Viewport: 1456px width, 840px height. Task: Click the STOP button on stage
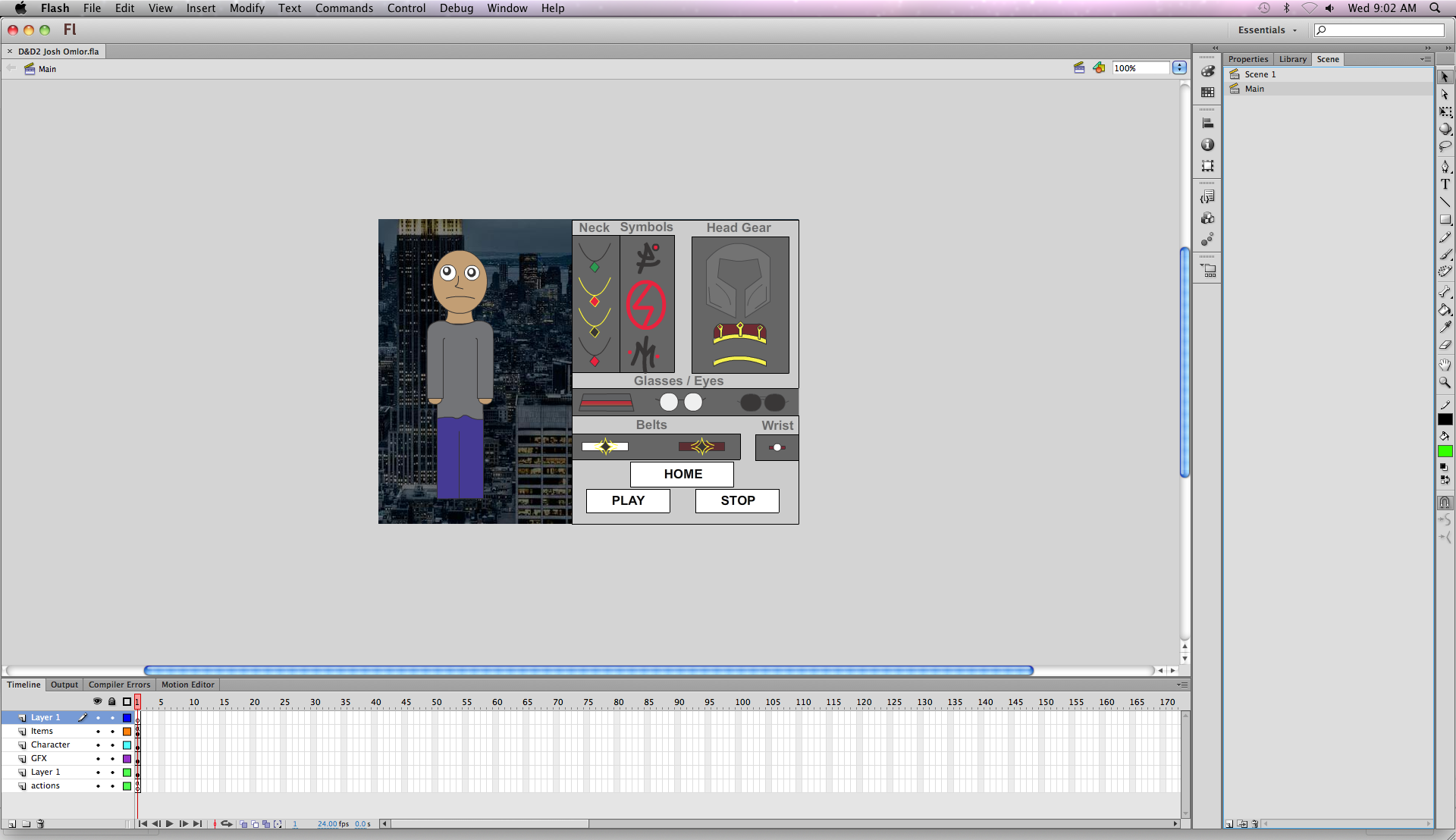737,500
